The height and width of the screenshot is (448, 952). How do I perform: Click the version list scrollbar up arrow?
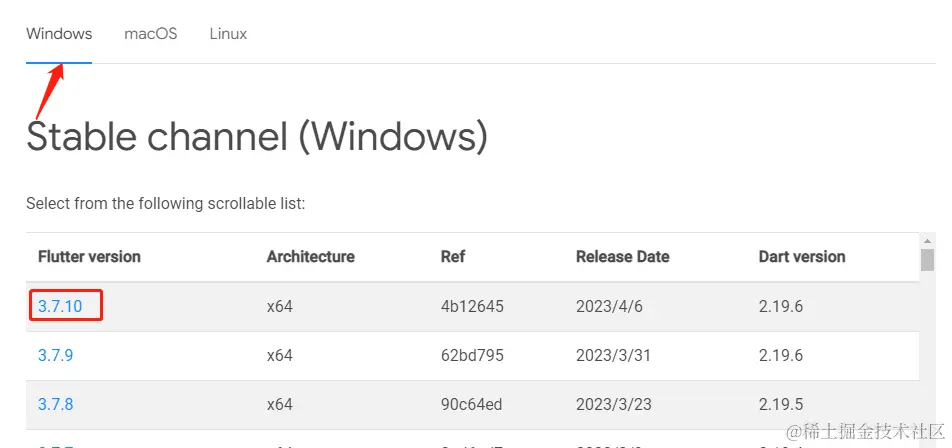tap(927, 240)
